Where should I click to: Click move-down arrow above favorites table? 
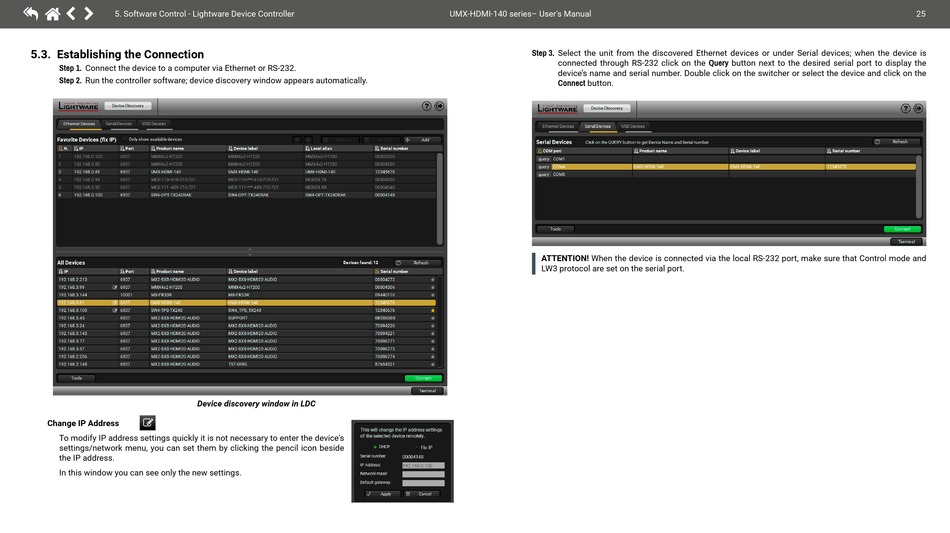click(308, 140)
